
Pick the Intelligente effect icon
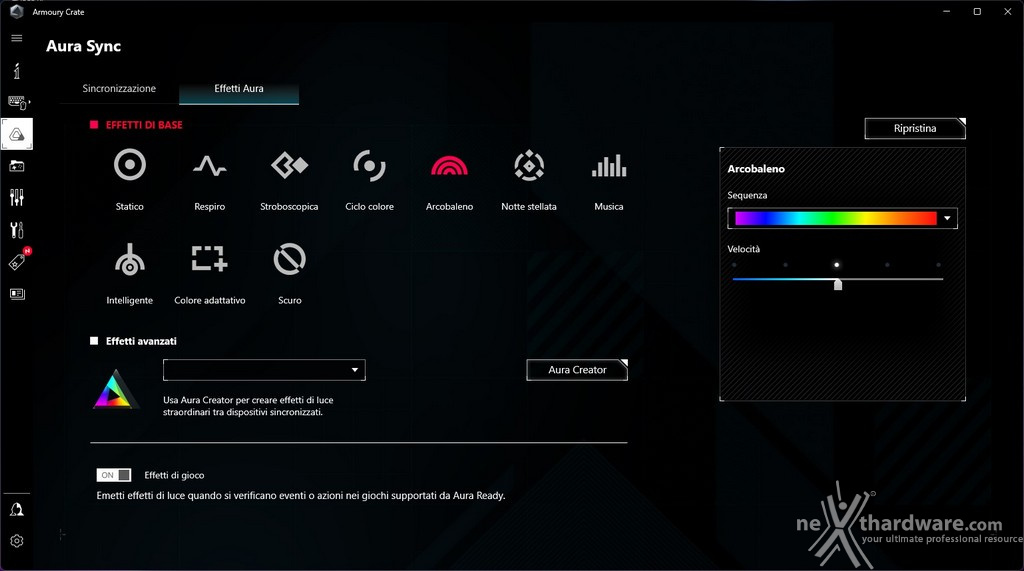(129, 259)
